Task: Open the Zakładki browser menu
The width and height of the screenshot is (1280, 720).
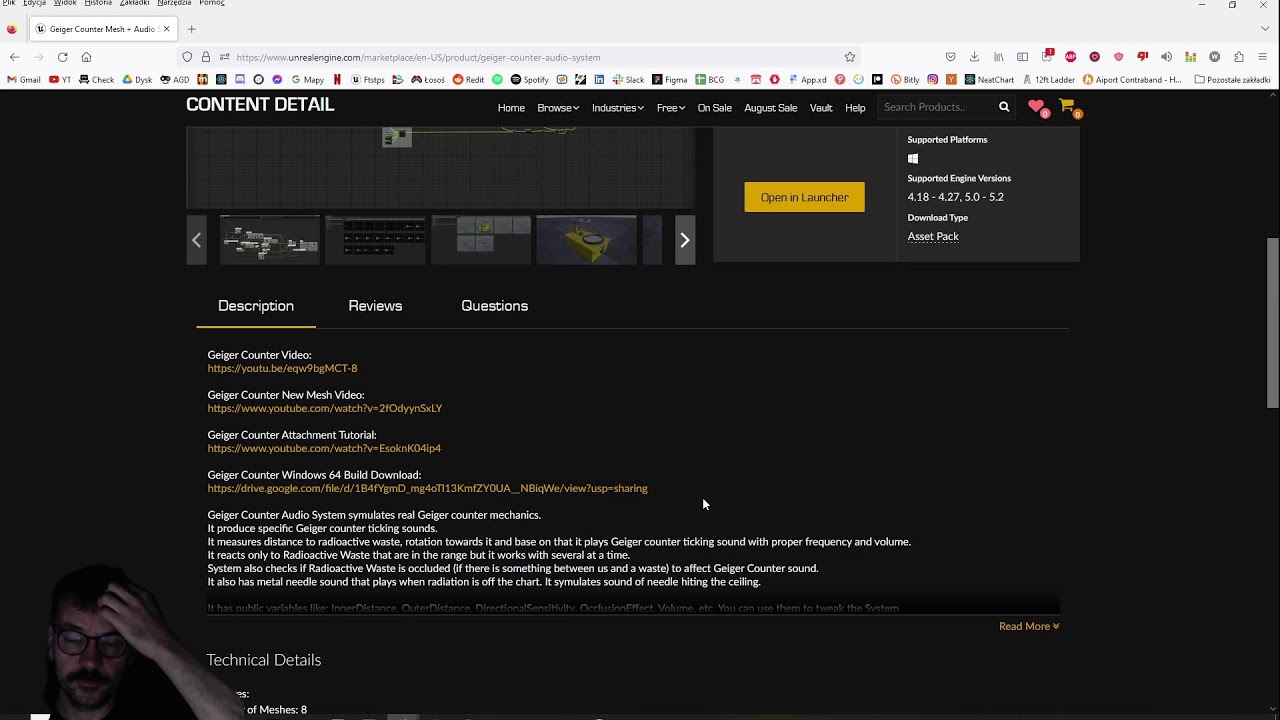Action: pos(134,3)
